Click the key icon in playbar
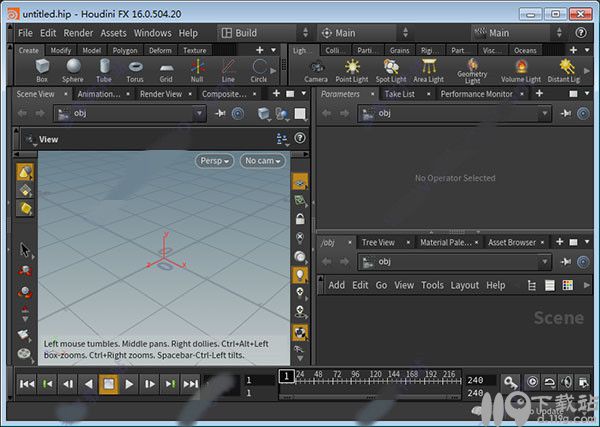This screenshot has width=600, height=427. (x=511, y=382)
